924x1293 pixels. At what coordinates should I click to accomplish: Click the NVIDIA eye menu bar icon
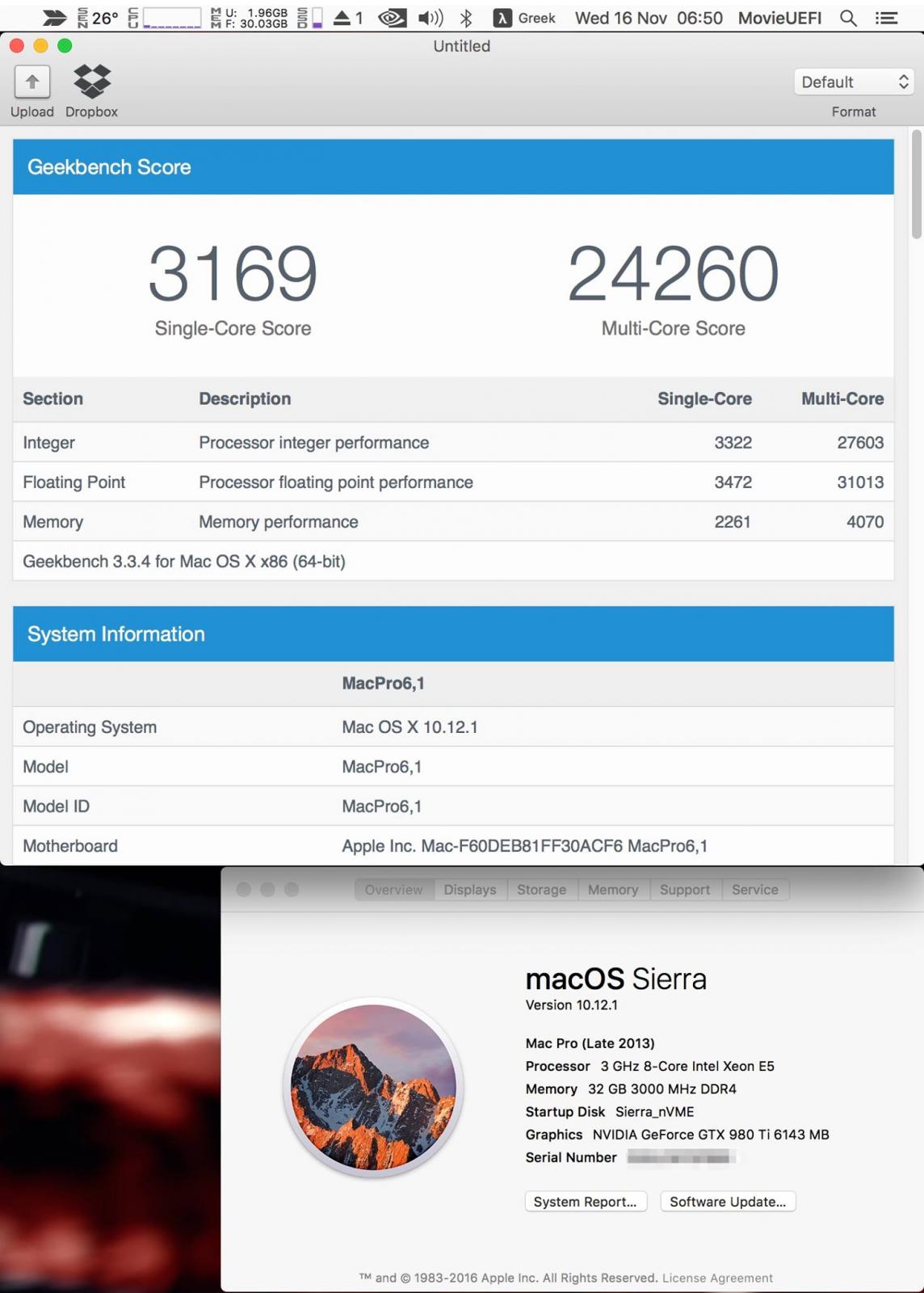(x=393, y=18)
